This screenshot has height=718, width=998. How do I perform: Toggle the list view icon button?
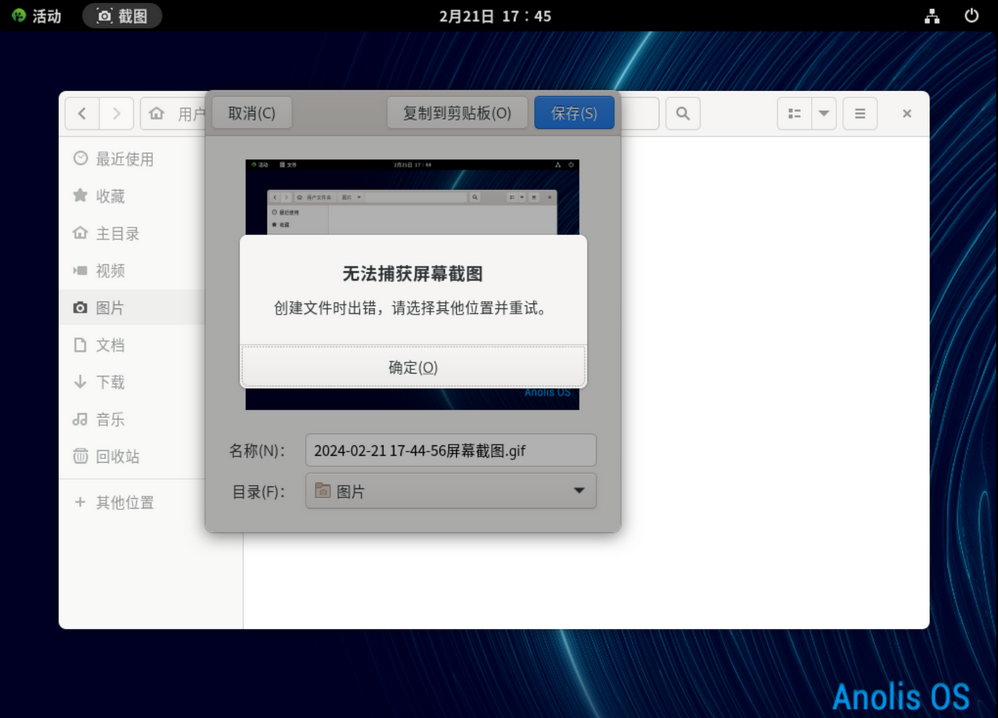(x=794, y=114)
